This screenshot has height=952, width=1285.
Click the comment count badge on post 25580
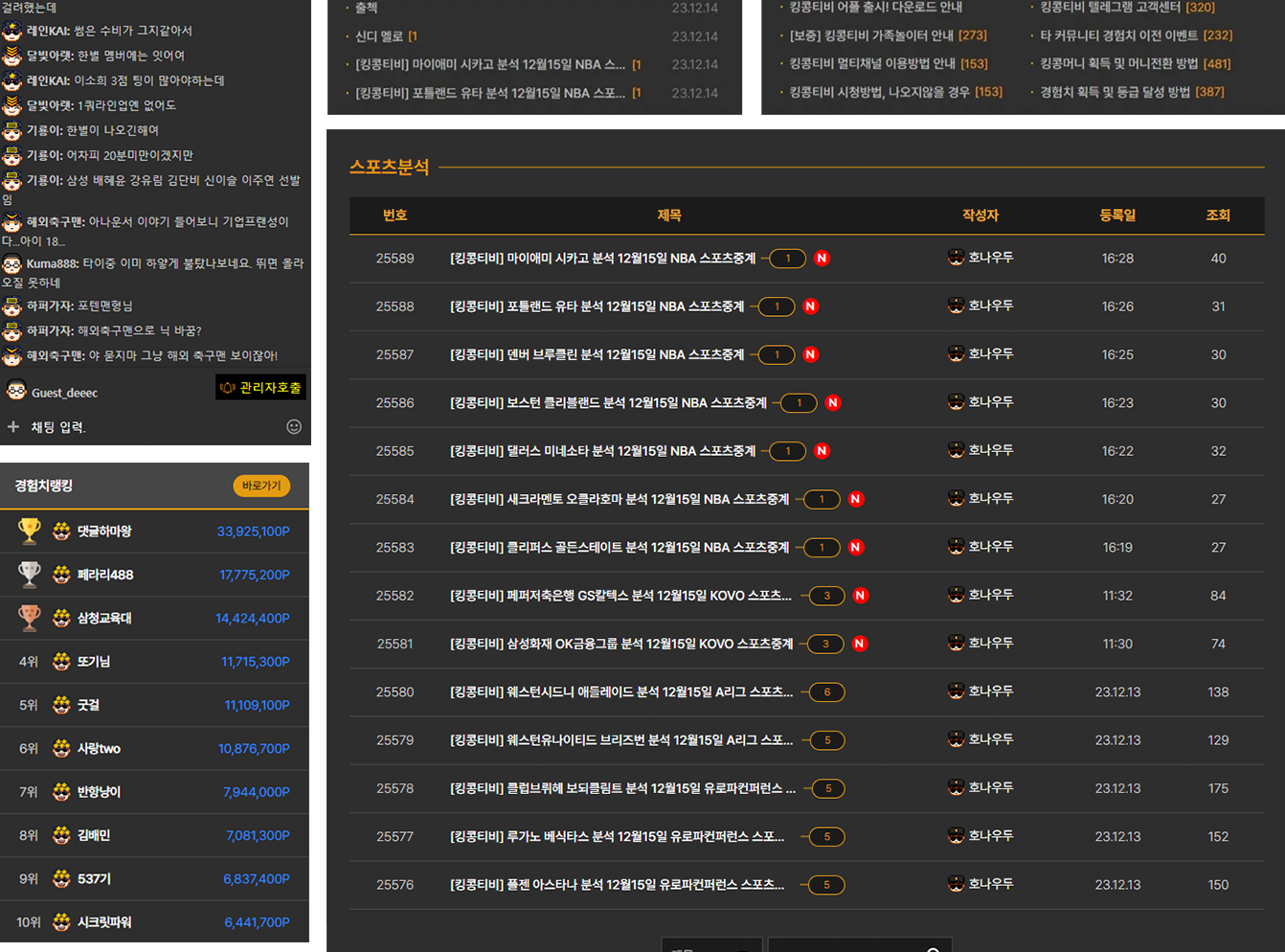point(827,692)
